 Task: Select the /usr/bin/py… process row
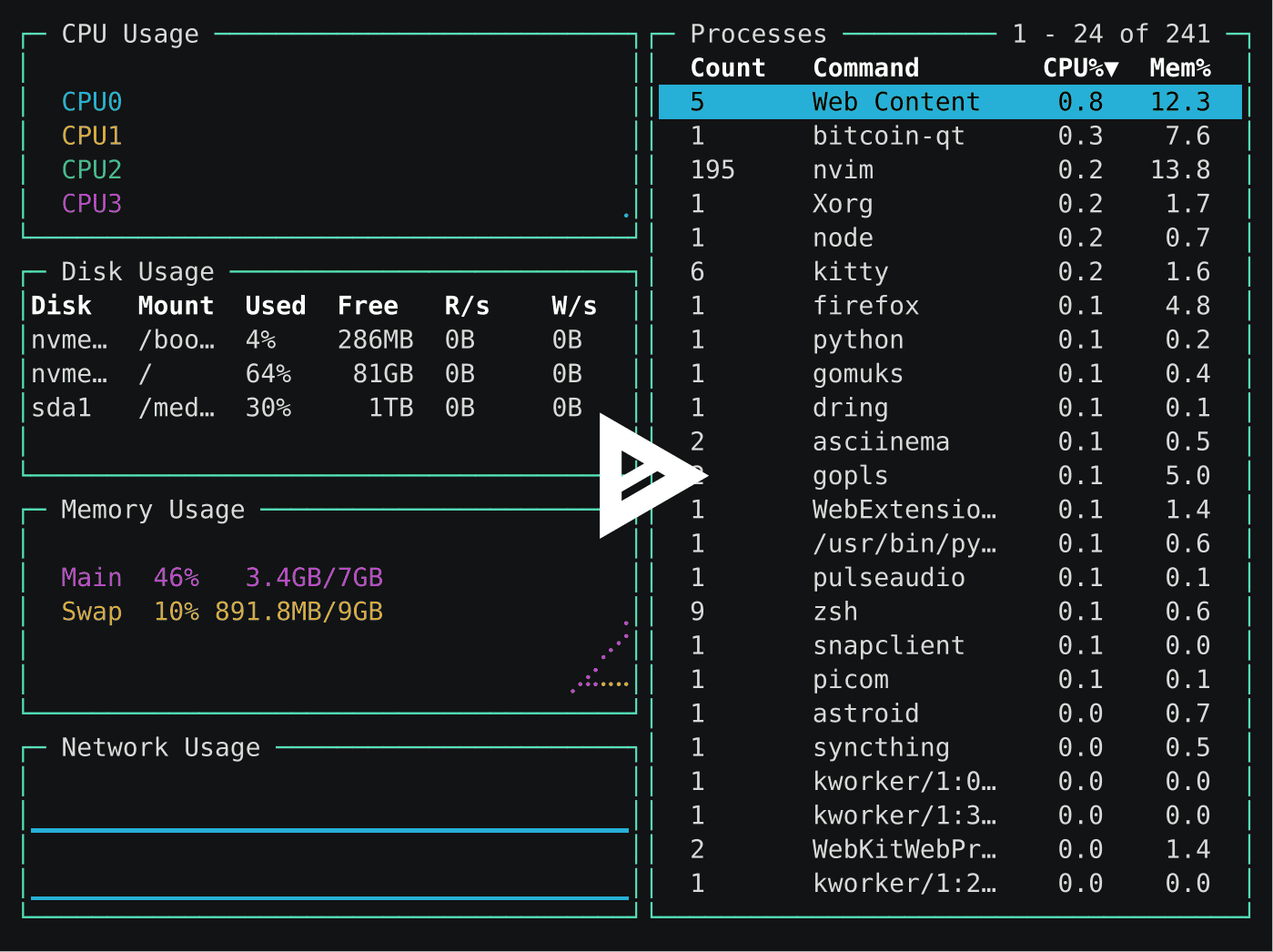pos(950,543)
